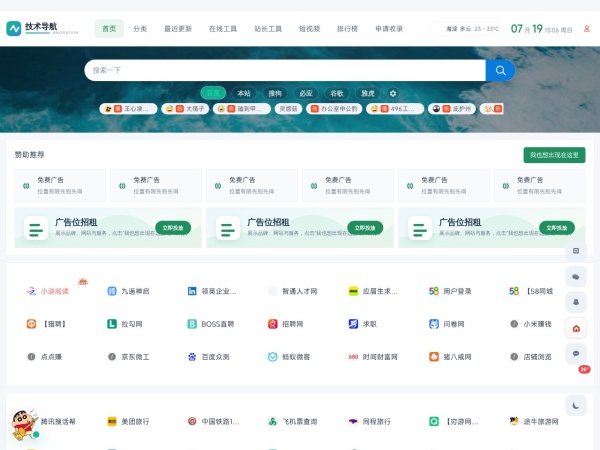Open 猪八戒网 site icon
Viewport: 600px width, 450px height.
point(434,357)
